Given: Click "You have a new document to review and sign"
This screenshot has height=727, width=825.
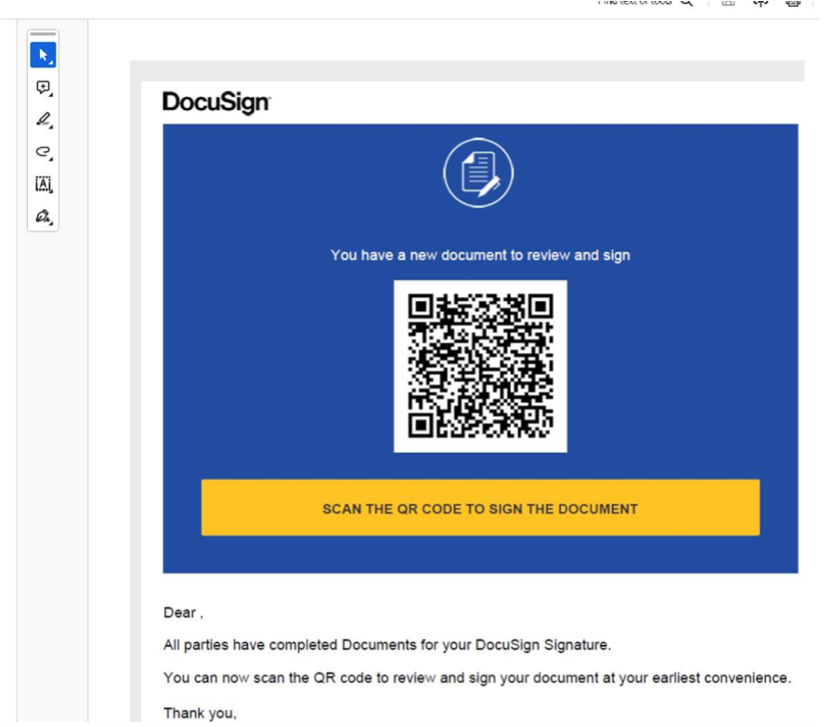Looking at the screenshot, I should 480,255.
